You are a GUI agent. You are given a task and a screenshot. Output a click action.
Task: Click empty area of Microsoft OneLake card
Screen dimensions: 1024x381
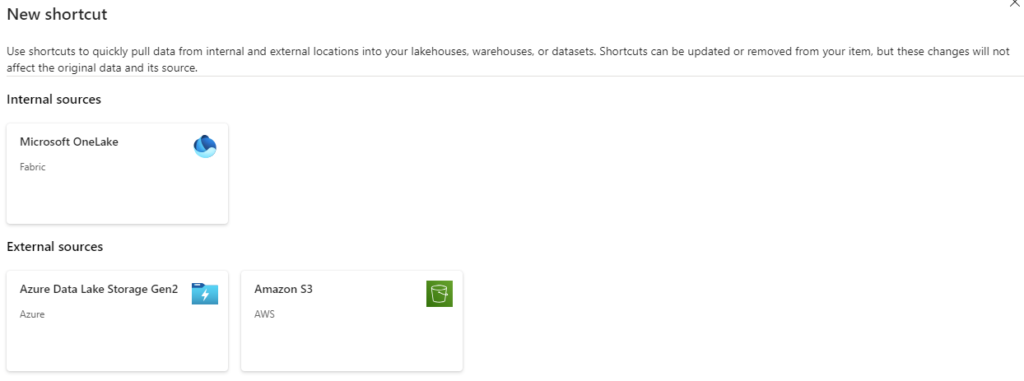pyautogui.click(x=118, y=199)
